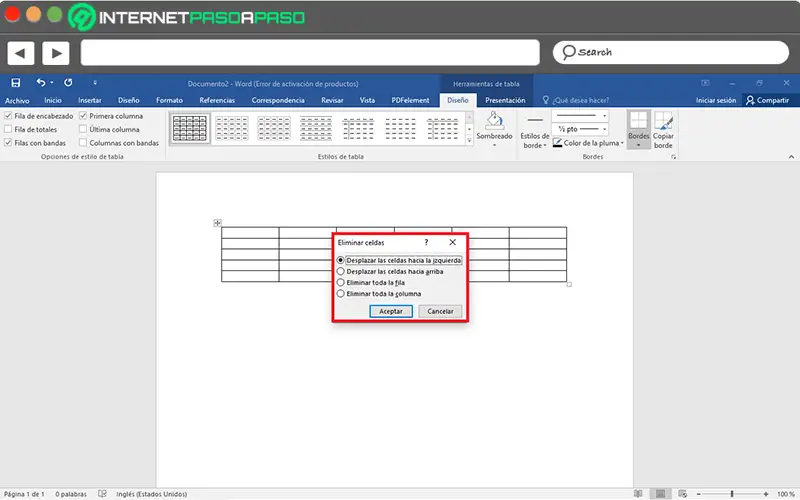This screenshot has height=500, width=800.
Task: Expand the Bordes dropdown arrow
Action: click(638, 145)
